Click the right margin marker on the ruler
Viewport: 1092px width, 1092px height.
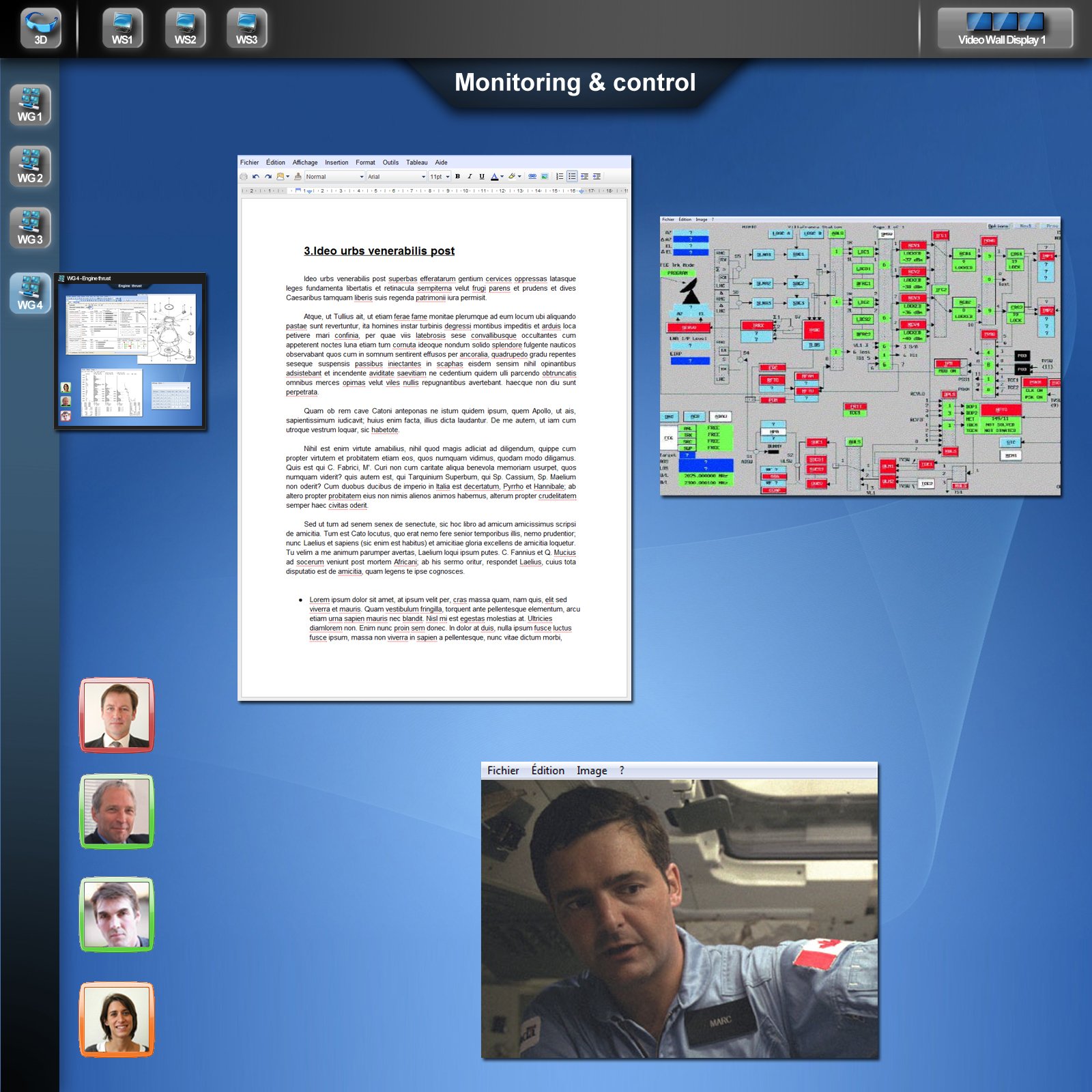coord(581,192)
